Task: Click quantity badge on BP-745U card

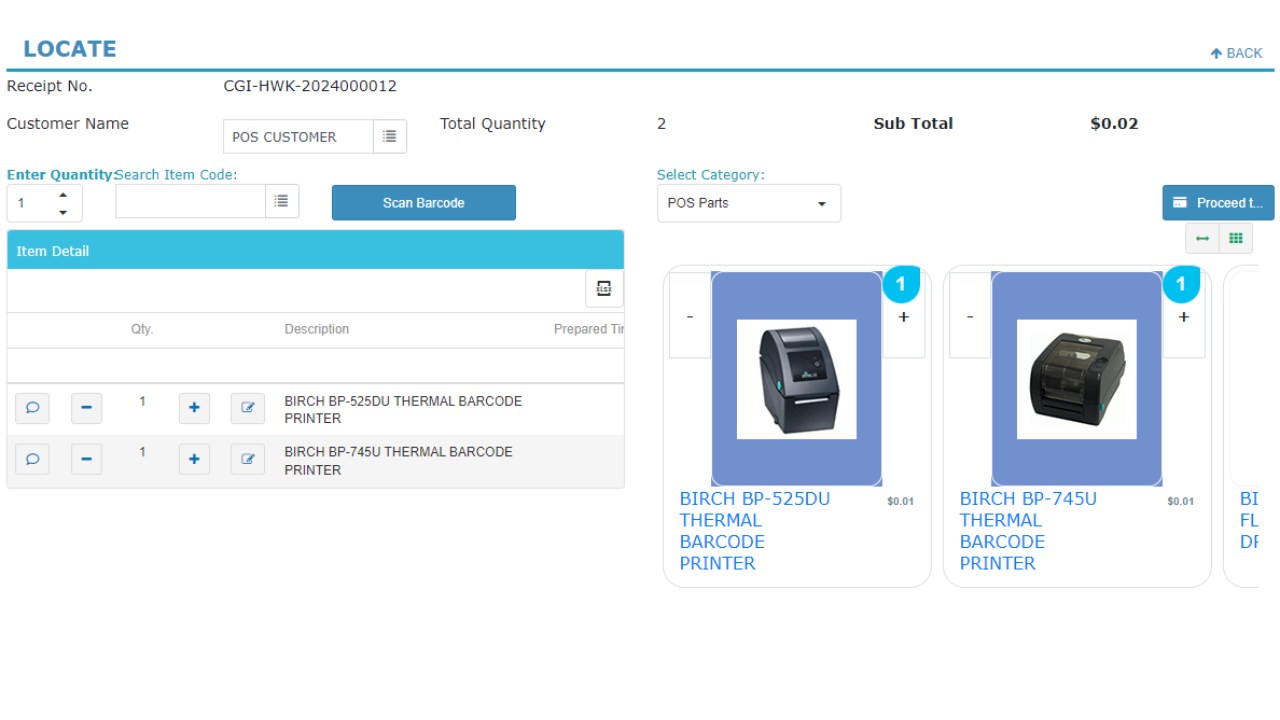Action: pyautogui.click(x=1181, y=284)
